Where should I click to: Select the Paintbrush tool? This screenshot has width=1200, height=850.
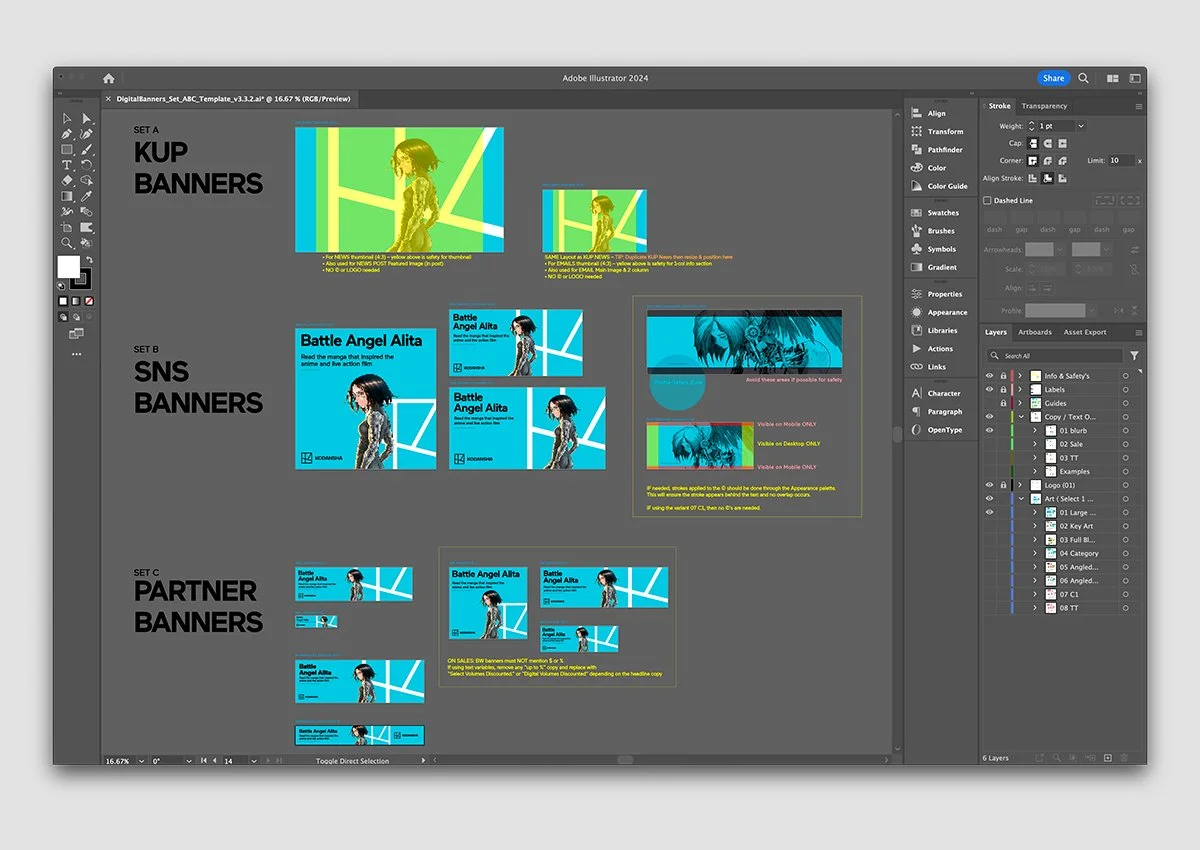(x=86, y=149)
